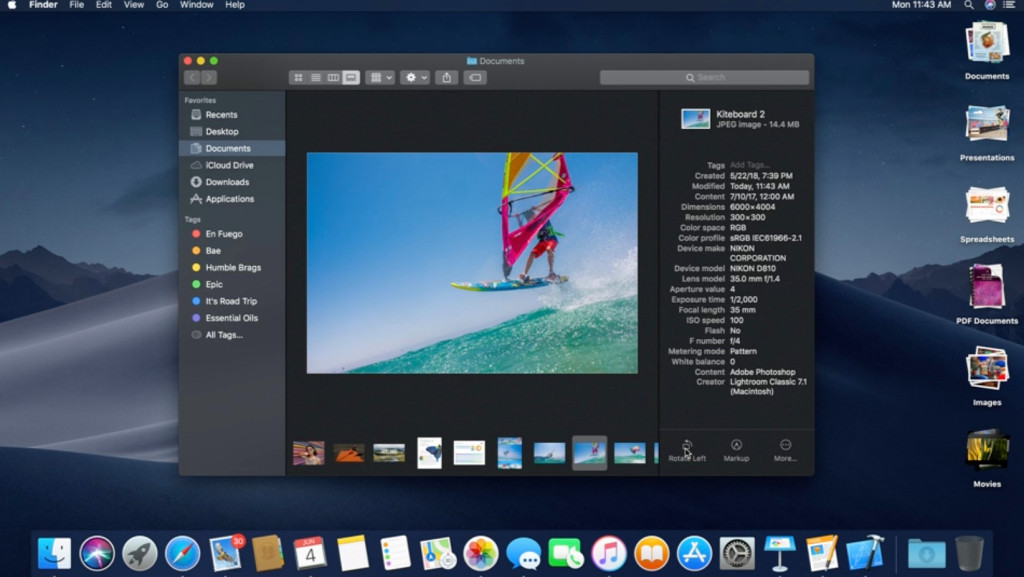Image resolution: width=1024 pixels, height=577 pixels.
Task: Switch to column view
Action: pos(333,77)
